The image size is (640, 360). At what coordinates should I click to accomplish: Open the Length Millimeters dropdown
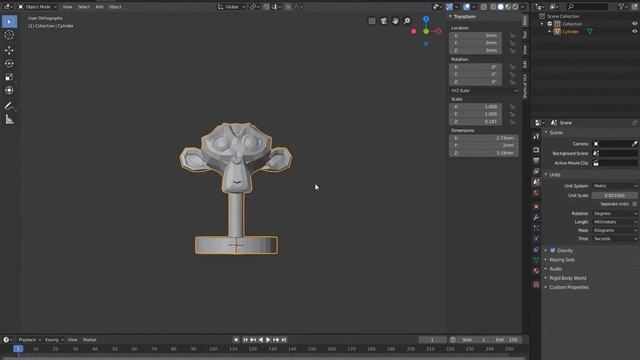pos(615,222)
